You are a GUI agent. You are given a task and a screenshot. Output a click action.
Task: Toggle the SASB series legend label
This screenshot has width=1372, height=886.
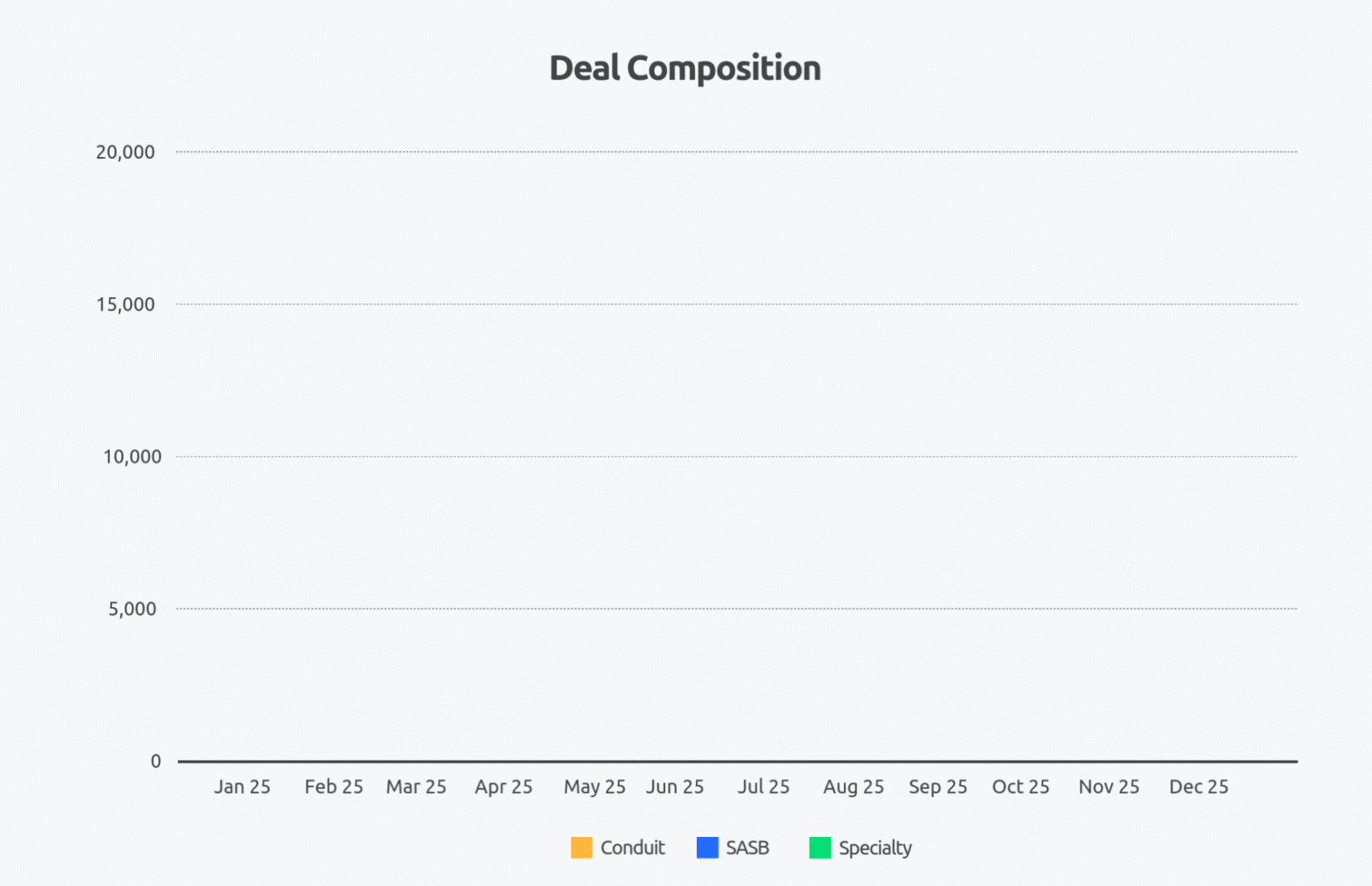(747, 848)
